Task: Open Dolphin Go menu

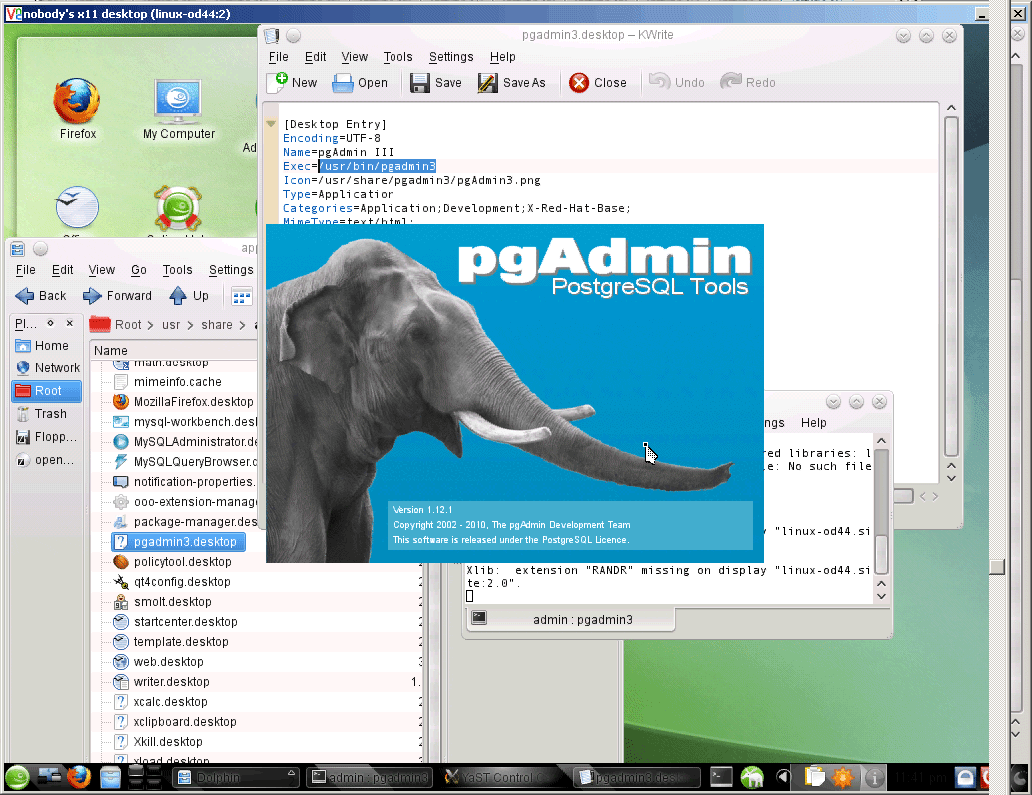Action: tap(138, 270)
